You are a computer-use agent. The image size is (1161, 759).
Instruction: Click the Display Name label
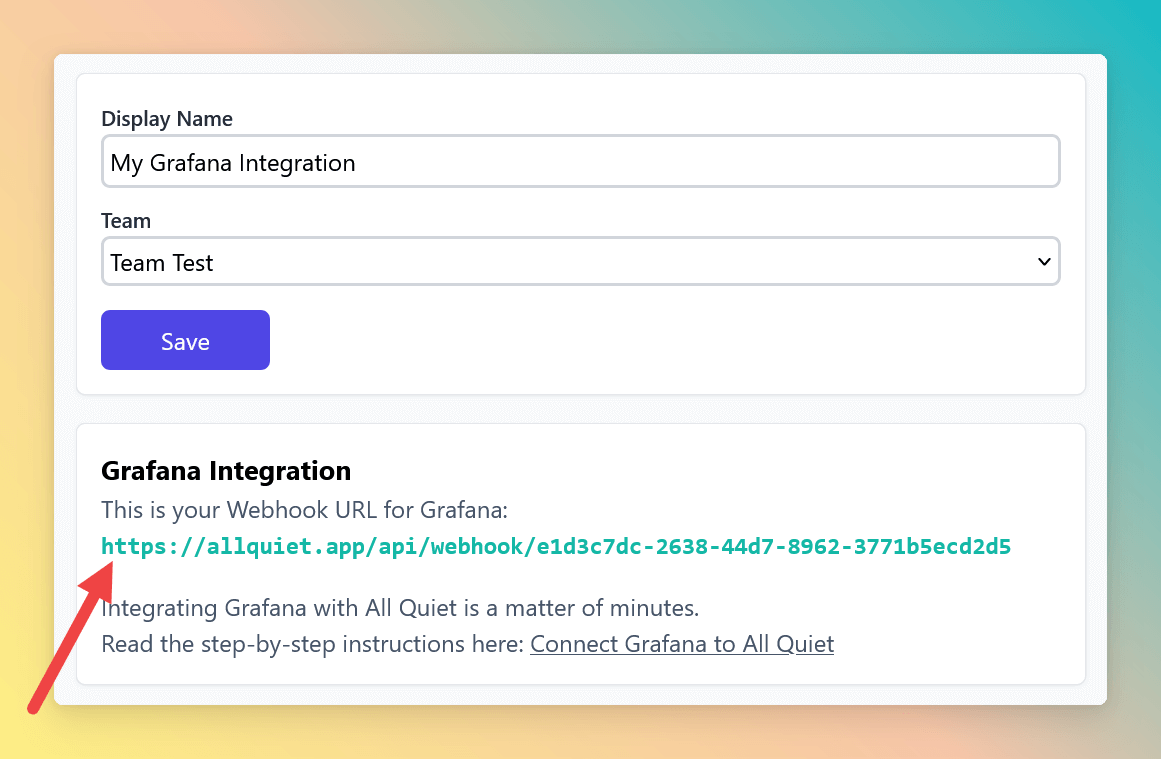pos(167,118)
